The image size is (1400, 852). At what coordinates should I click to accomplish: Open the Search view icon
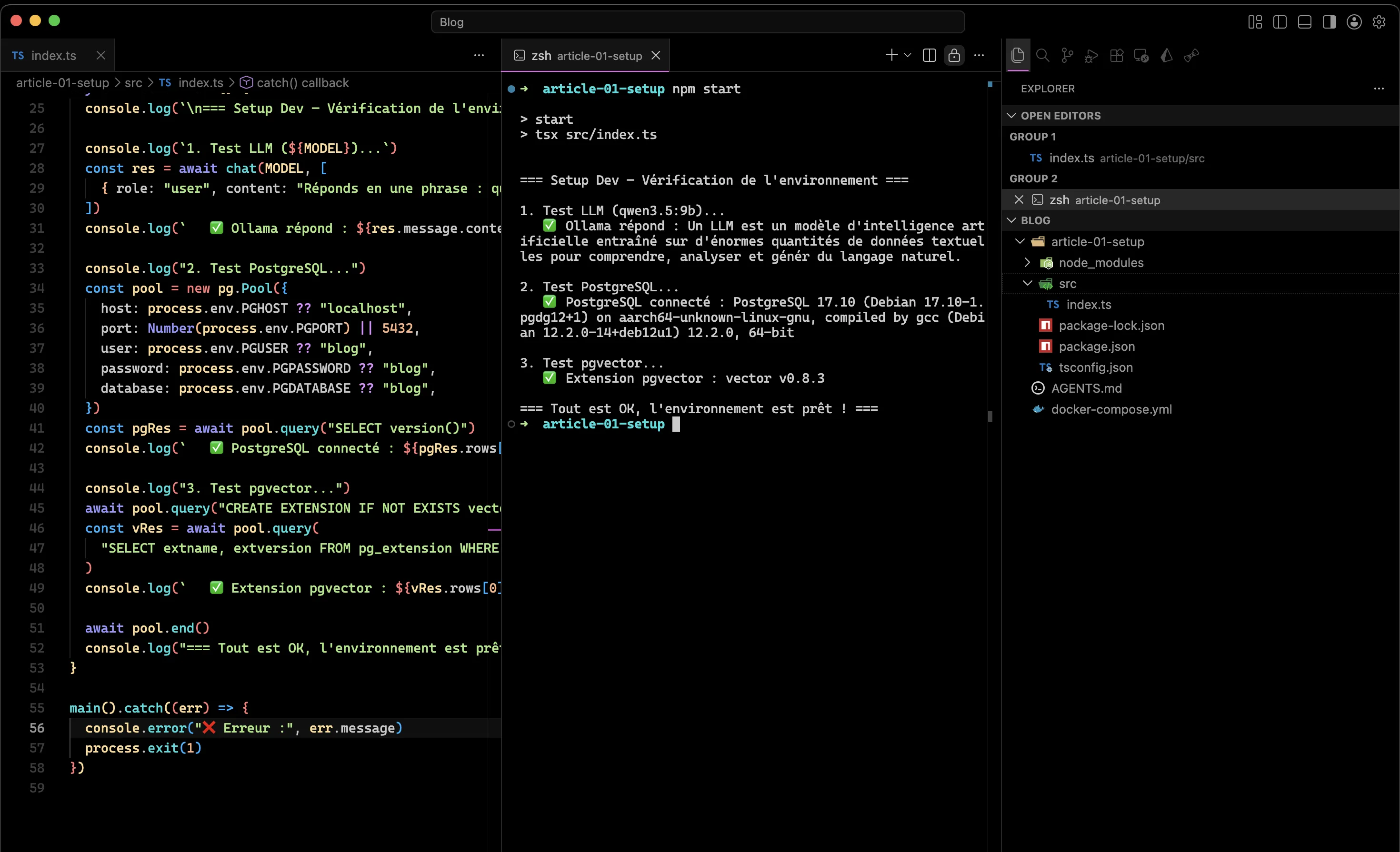coord(1042,55)
